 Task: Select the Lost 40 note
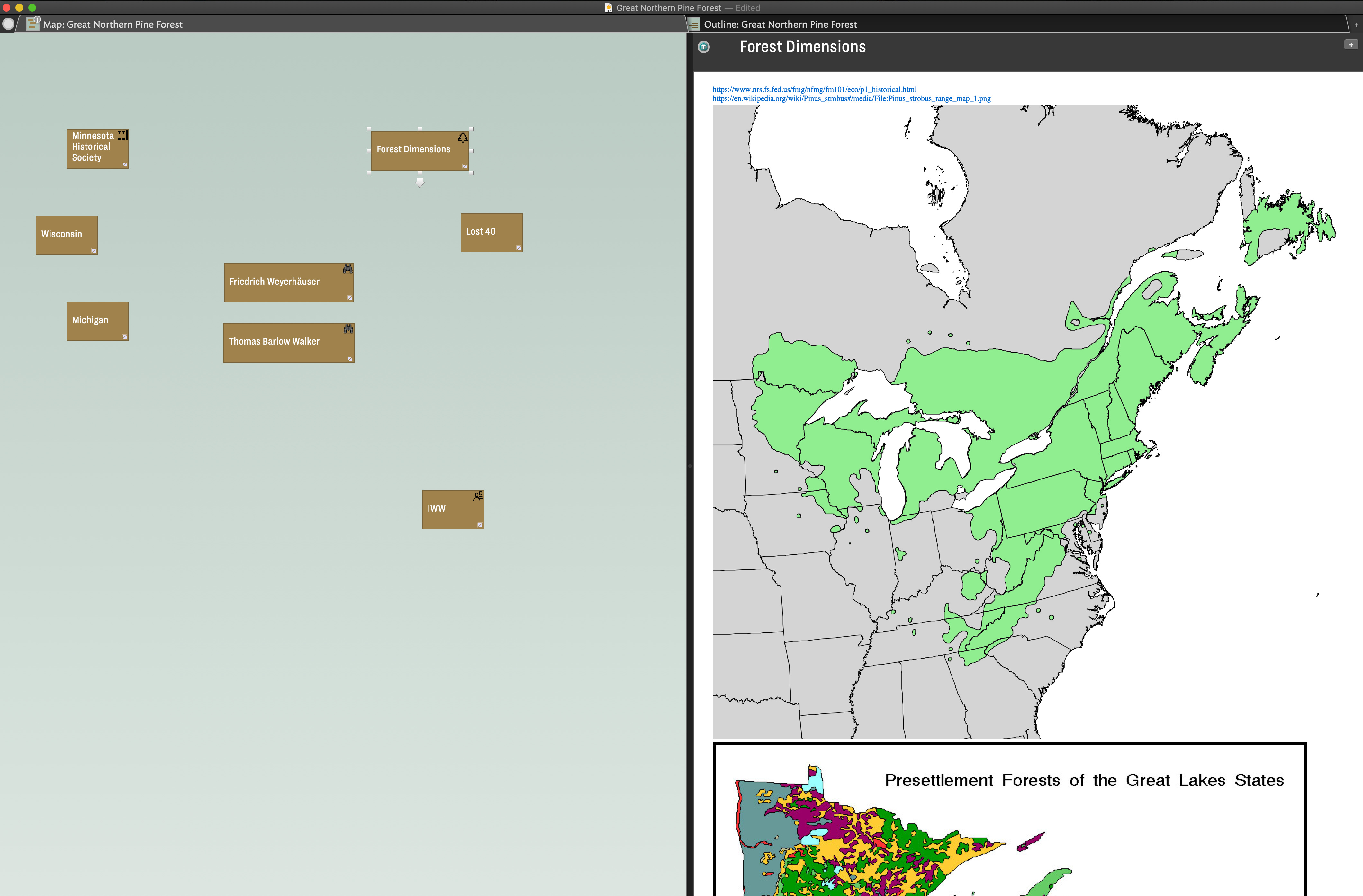(x=492, y=232)
